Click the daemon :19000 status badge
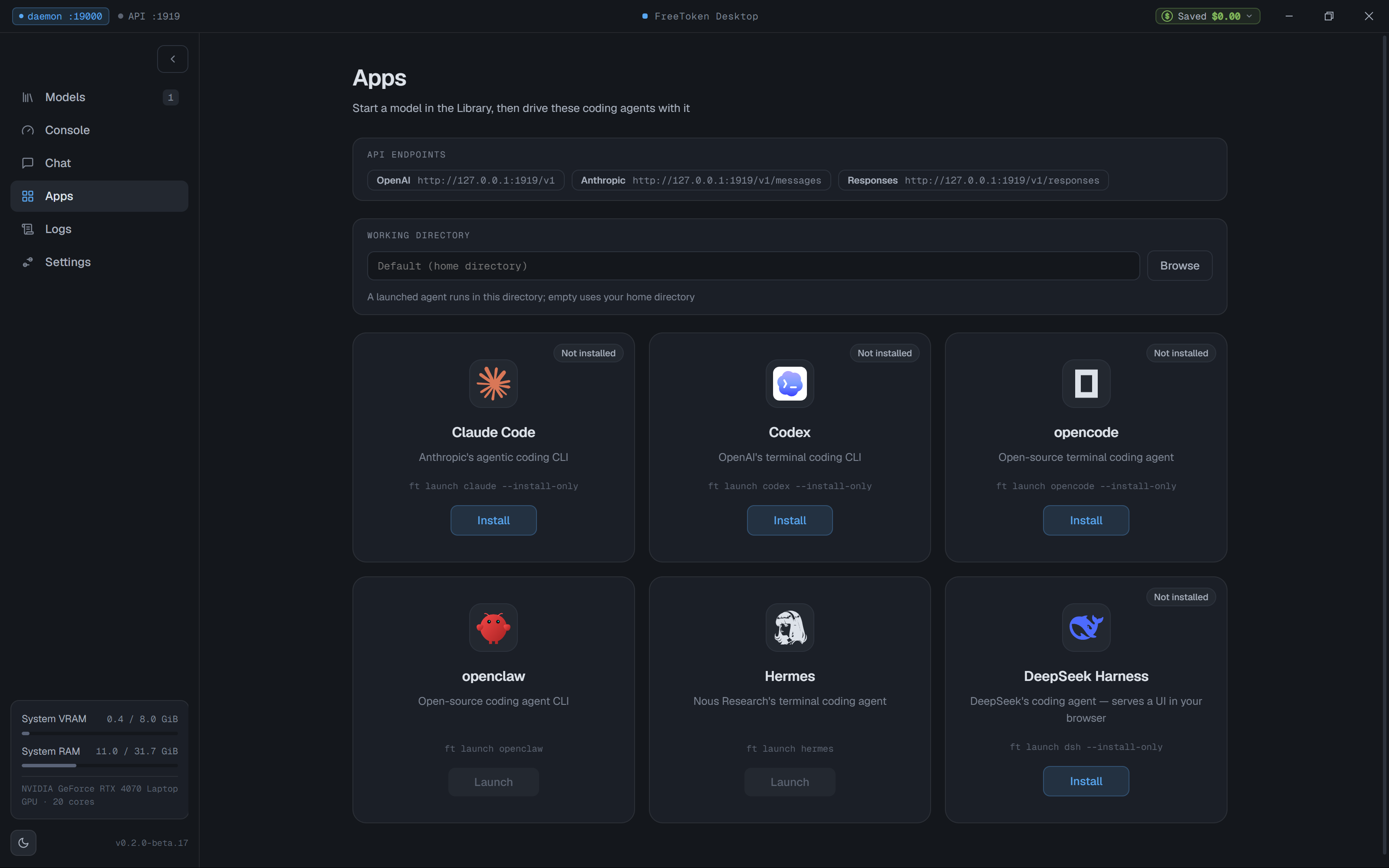The height and width of the screenshot is (868, 1389). click(61, 16)
